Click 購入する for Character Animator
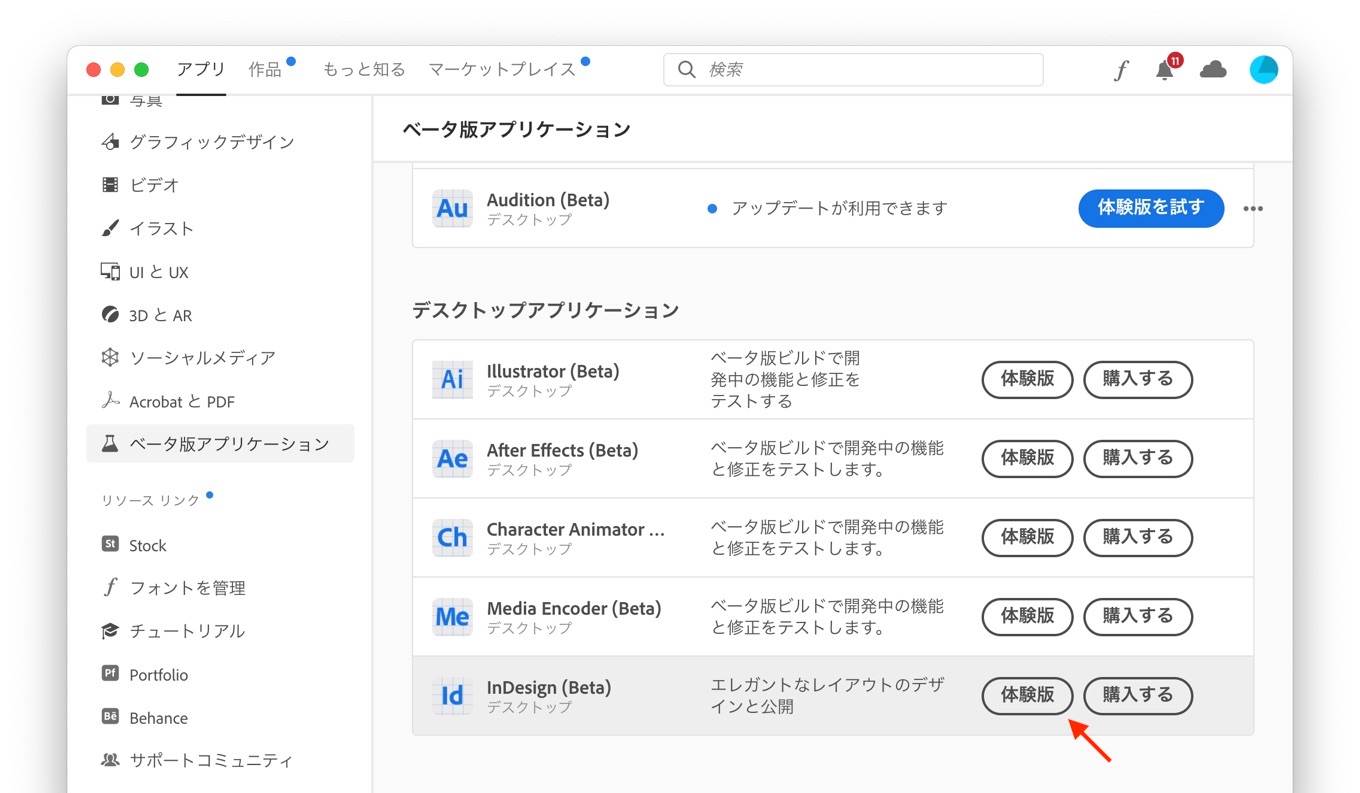The width and height of the screenshot is (1360, 793). coord(1138,537)
